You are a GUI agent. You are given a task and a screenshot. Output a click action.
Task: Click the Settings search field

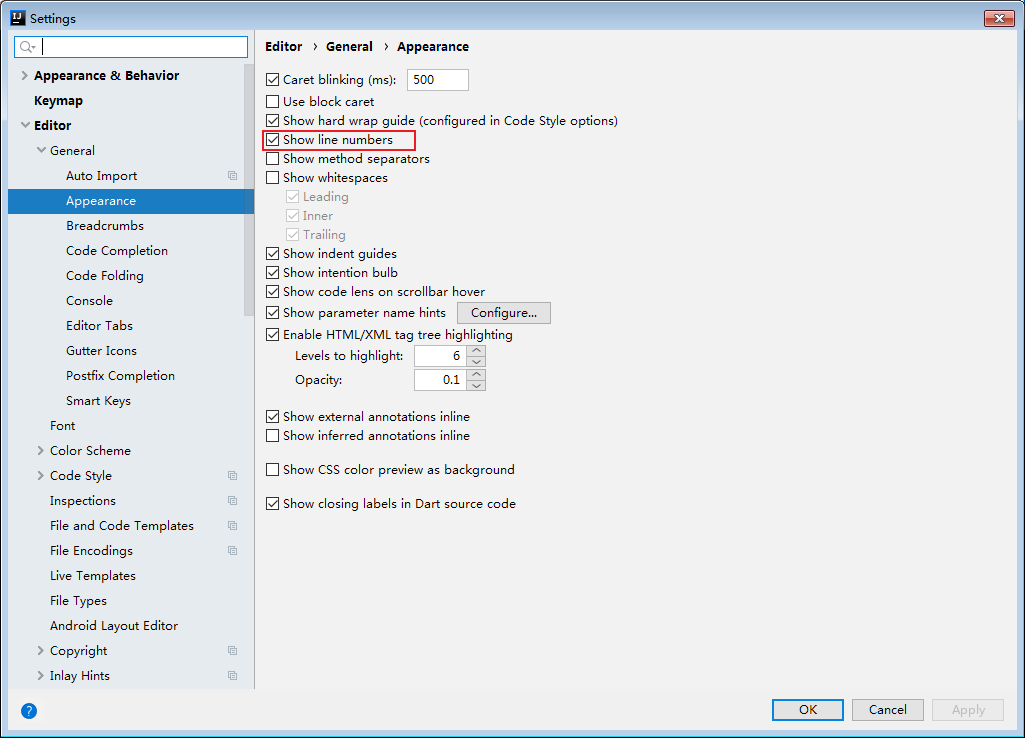point(131,46)
